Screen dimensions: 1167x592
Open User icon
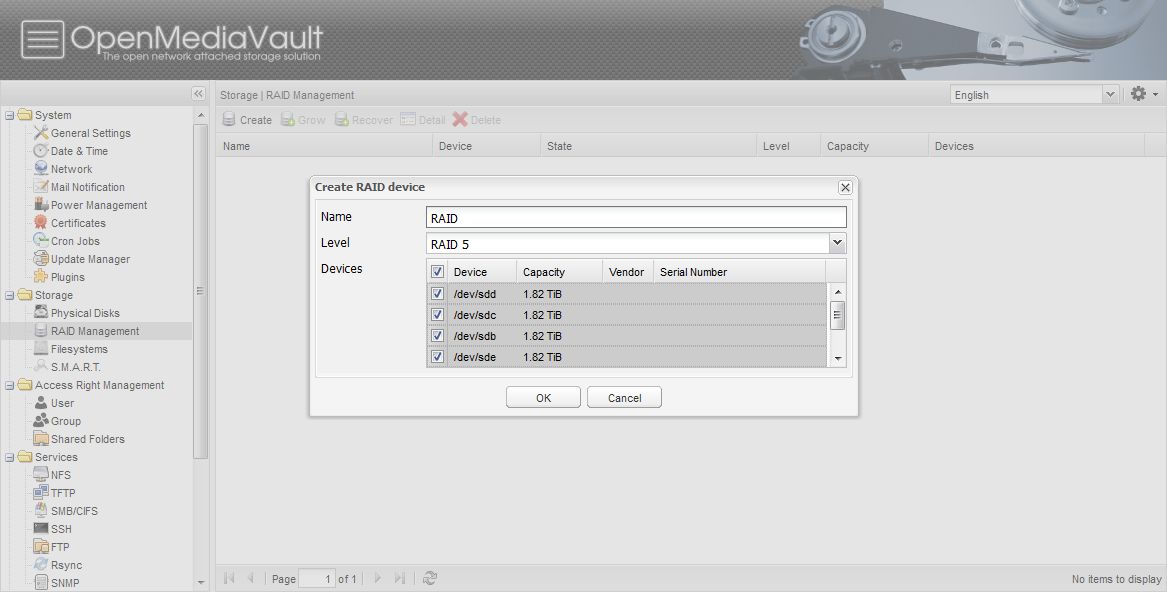[x=41, y=403]
